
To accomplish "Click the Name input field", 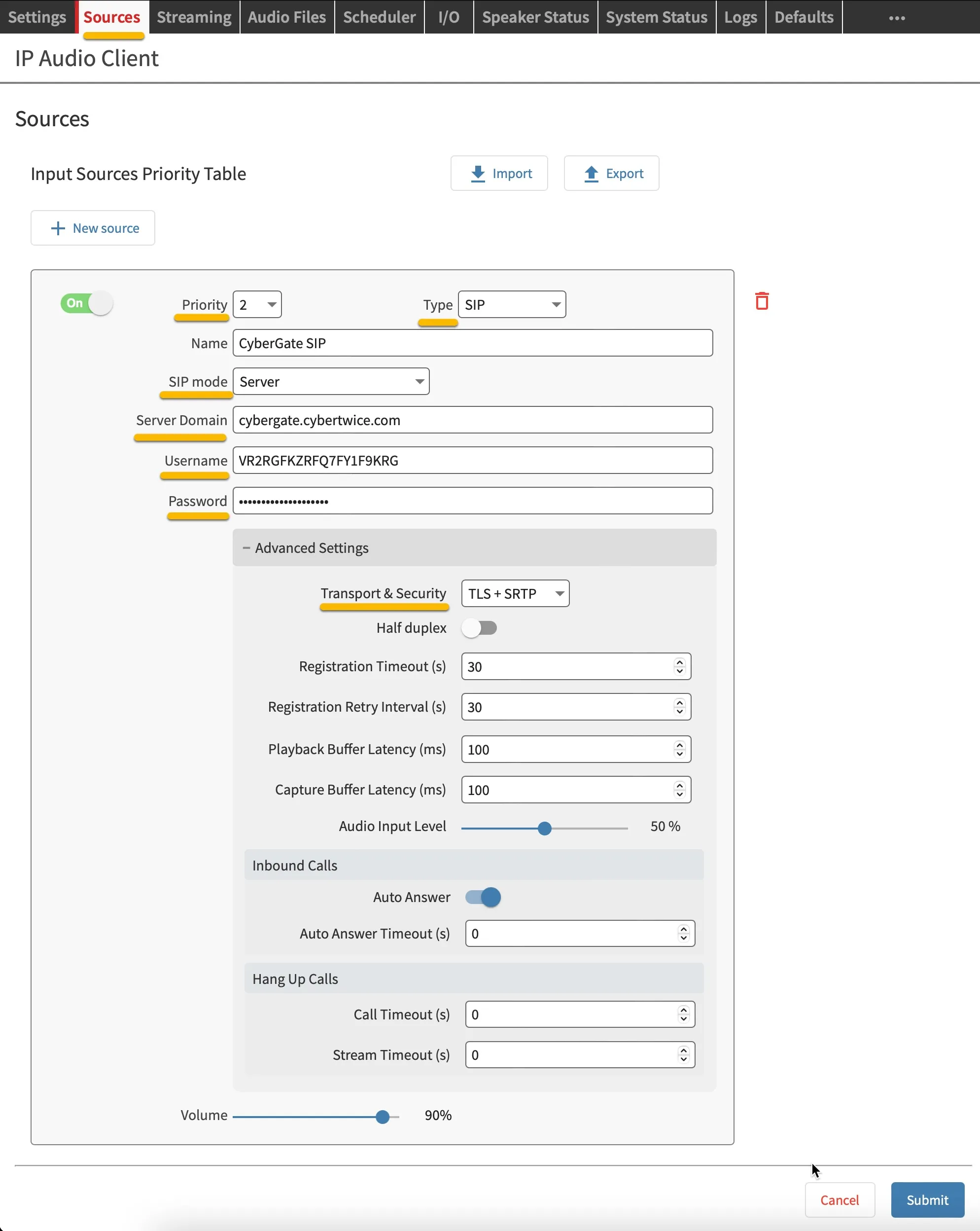I will [473, 343].
